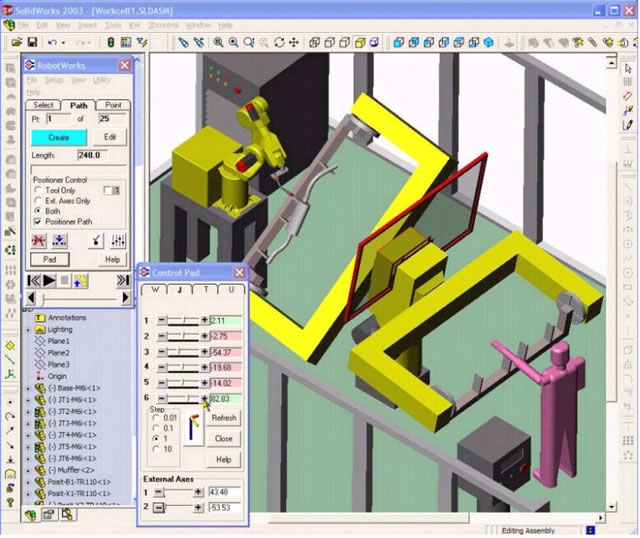Select Tool Only positioner control
The height and width of the screenshot is (538, 640).
38,190
